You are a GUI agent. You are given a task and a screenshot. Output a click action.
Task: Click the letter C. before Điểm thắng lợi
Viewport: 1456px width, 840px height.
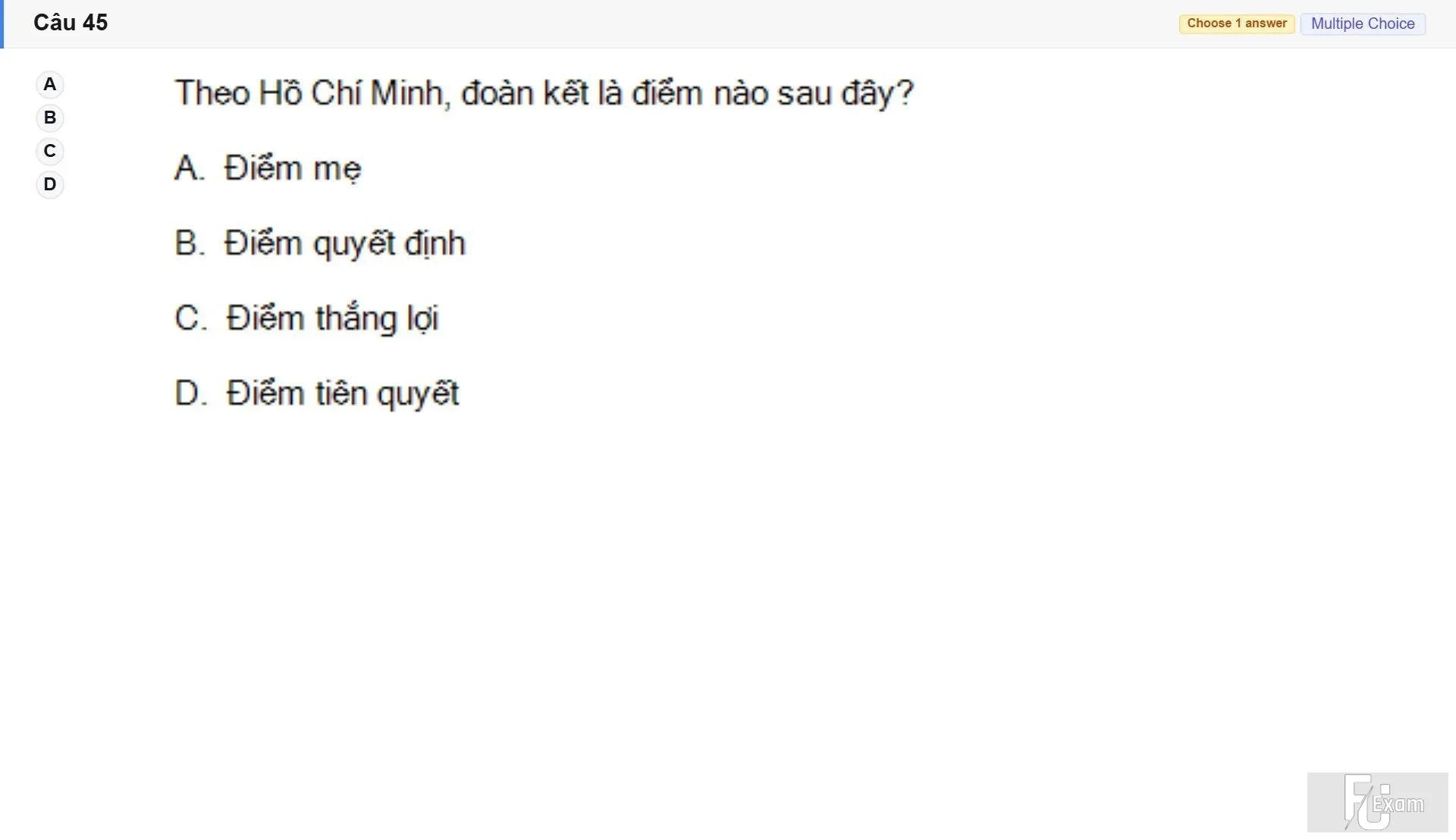190,318
